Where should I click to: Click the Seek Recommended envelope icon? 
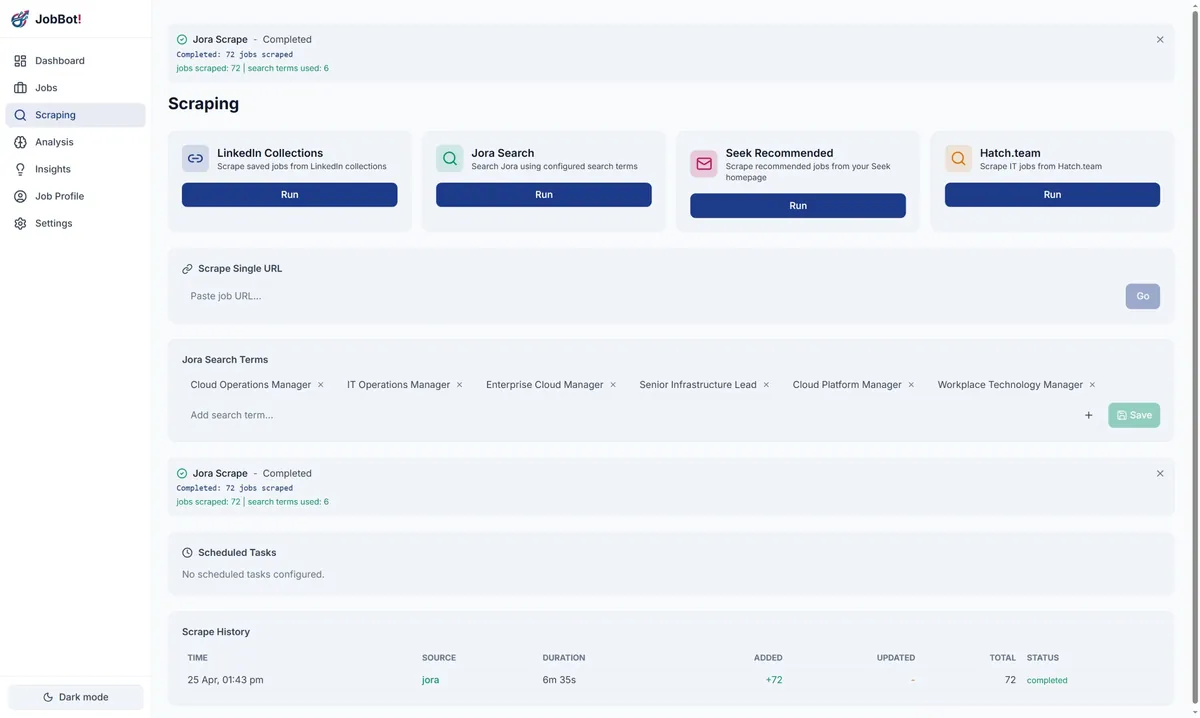(x=704, y=163)
